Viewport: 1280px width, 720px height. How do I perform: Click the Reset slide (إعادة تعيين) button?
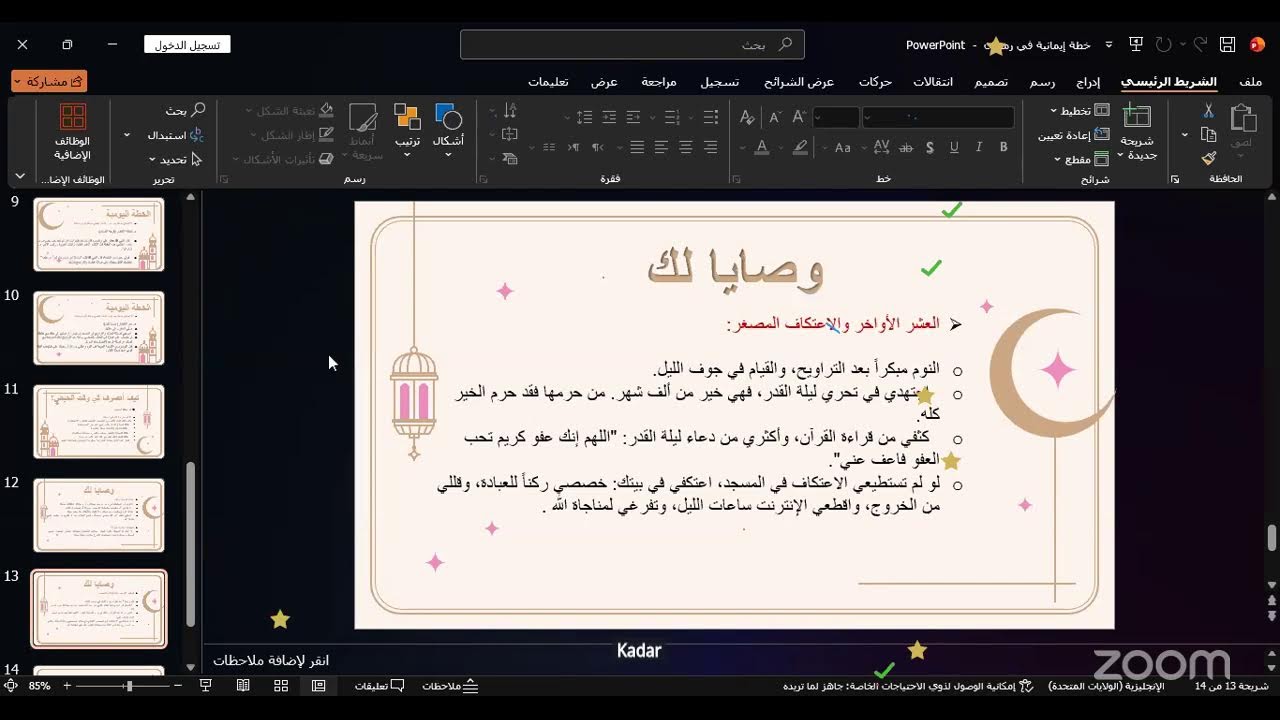coord(1073,135)
